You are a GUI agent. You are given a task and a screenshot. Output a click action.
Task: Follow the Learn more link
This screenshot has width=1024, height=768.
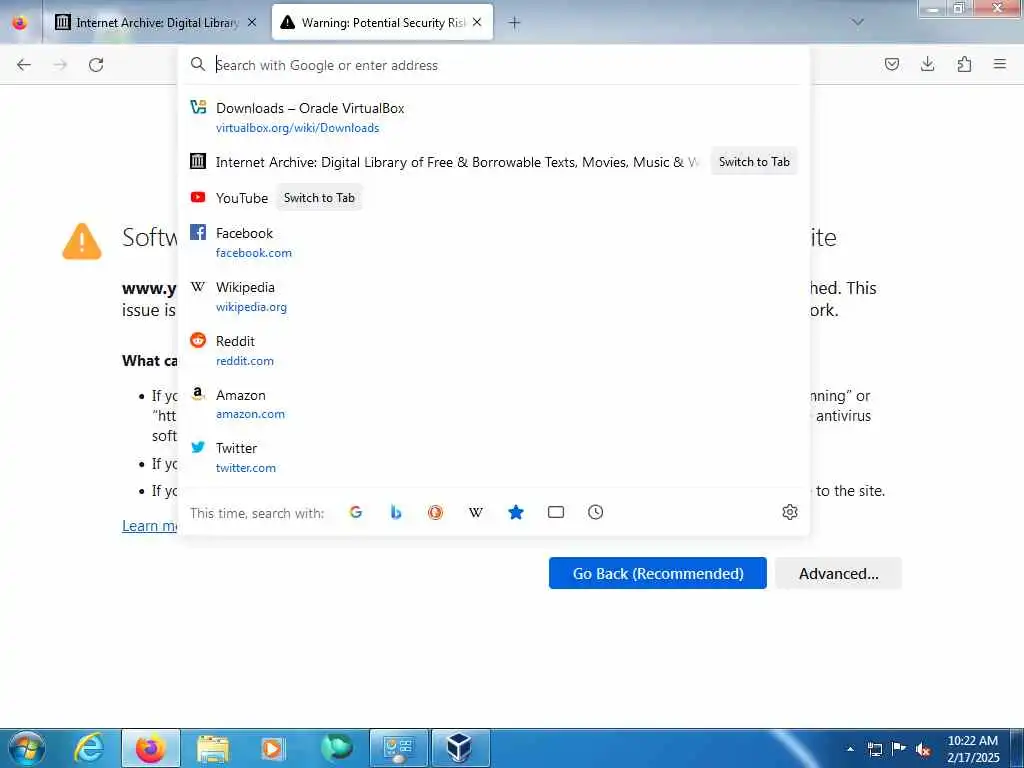[x=150, y=526]
